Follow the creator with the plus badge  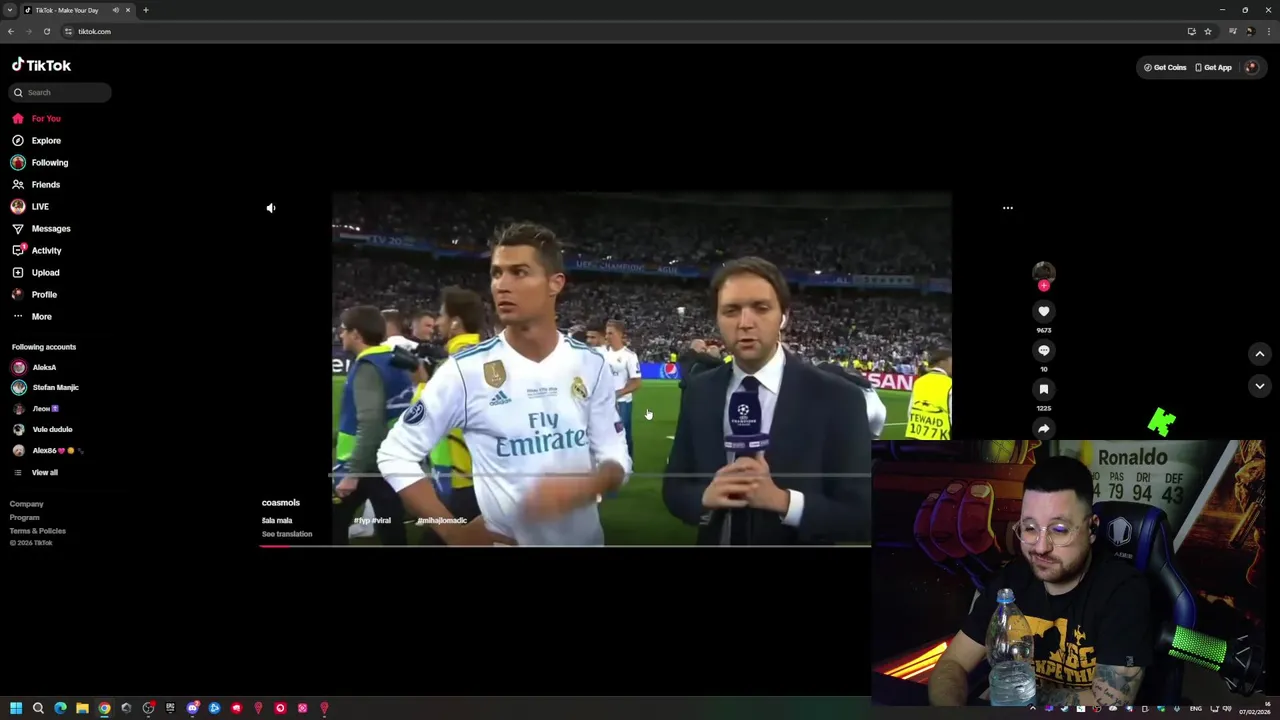(x=1044, y=286)
